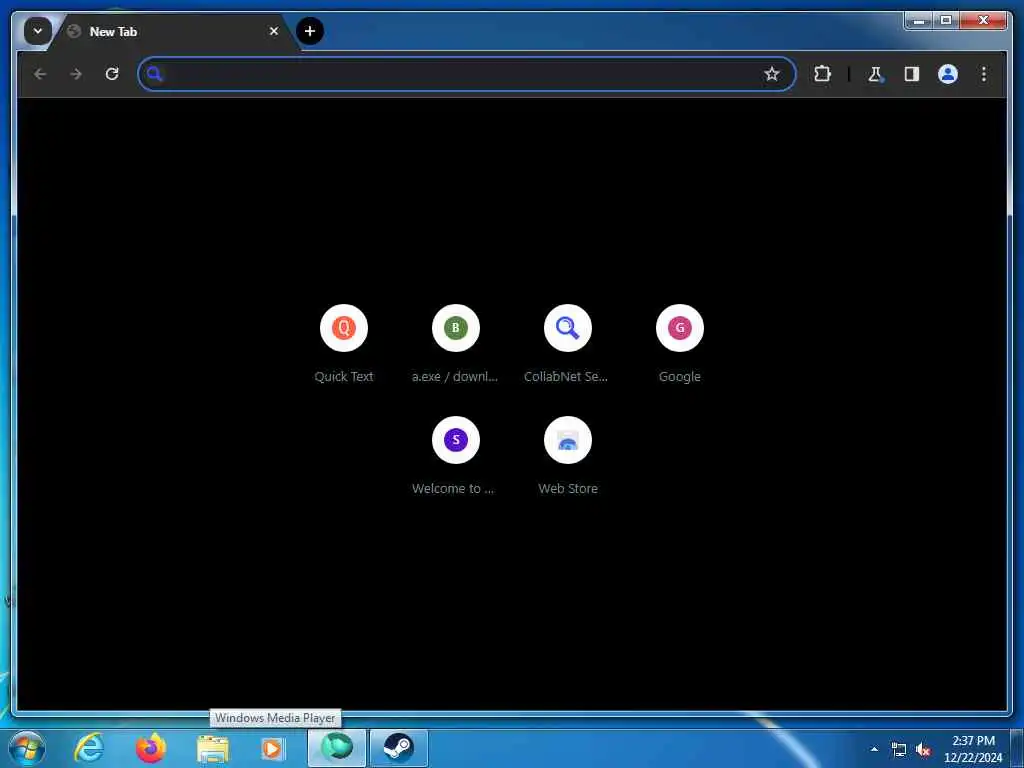Open the profile avatar menu
This screenshot has width=1024, height=768.
tap(948, 74)
